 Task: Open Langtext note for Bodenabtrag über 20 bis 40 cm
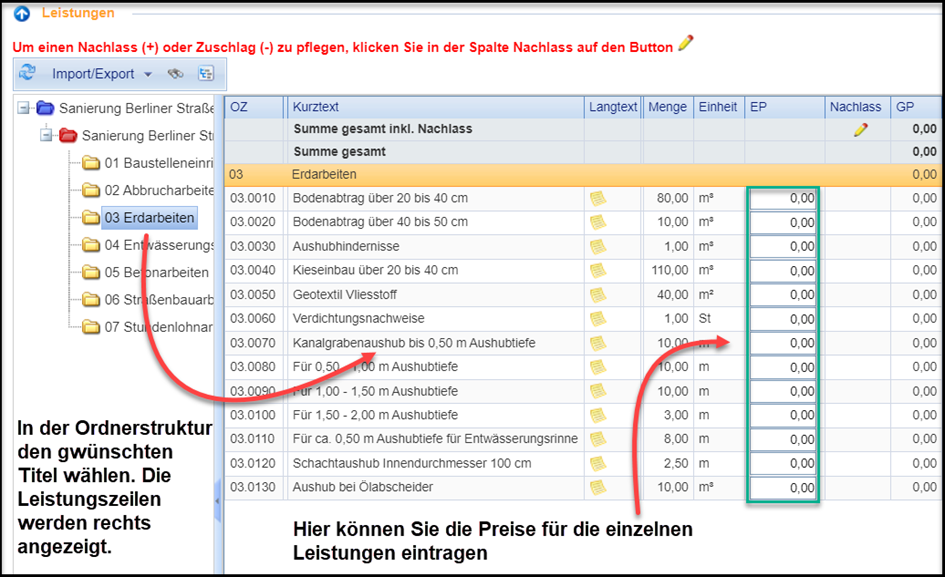[598, 198]
